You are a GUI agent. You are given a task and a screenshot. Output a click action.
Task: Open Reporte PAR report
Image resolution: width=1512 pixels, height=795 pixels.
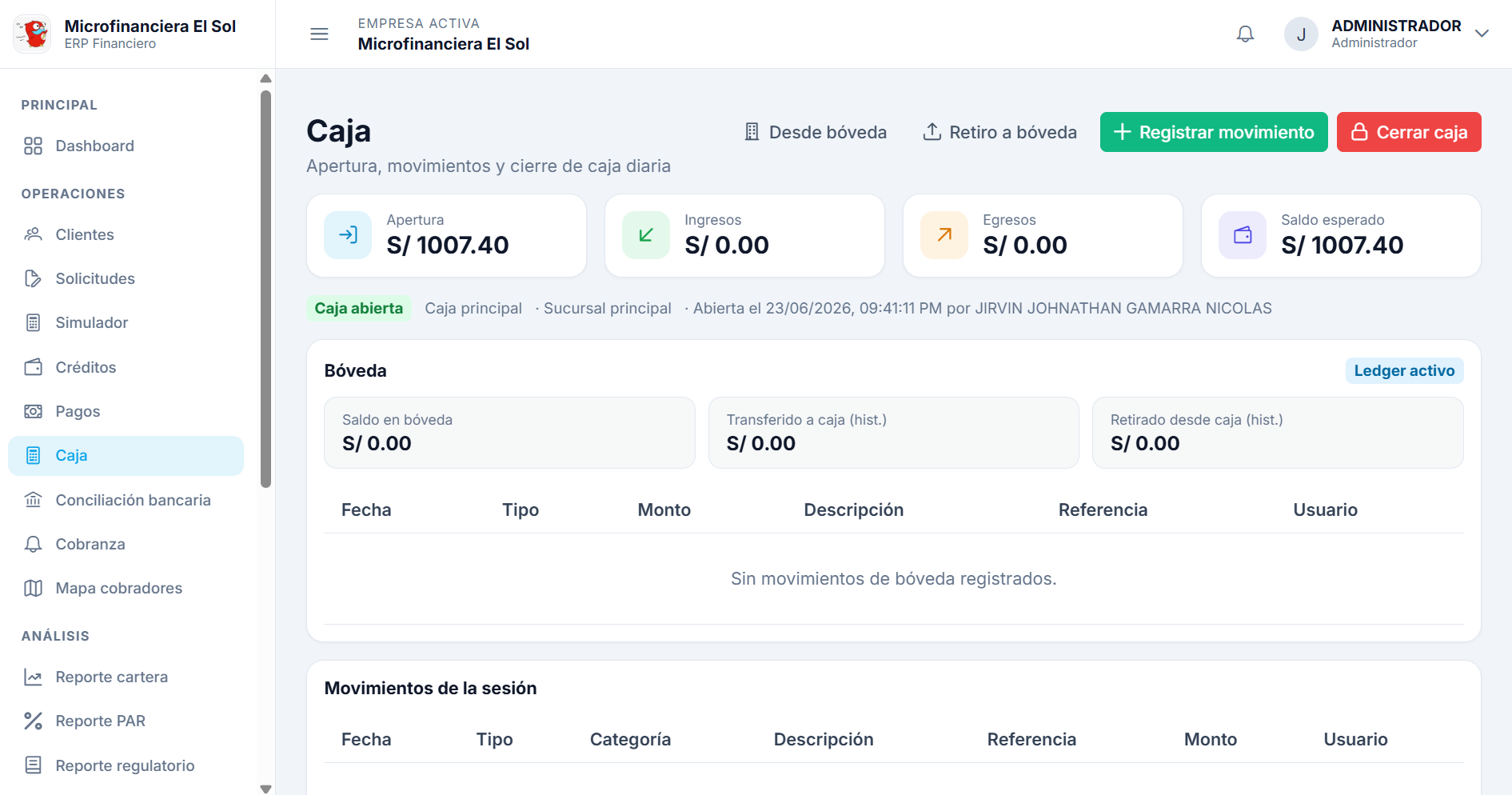[x=126, y=721]
